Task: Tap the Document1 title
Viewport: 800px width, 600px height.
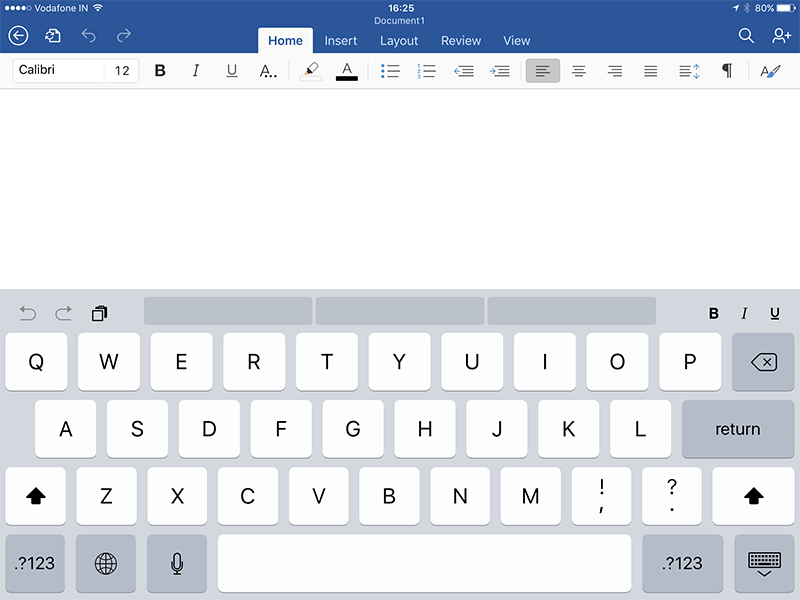Action: click(399, 21)
